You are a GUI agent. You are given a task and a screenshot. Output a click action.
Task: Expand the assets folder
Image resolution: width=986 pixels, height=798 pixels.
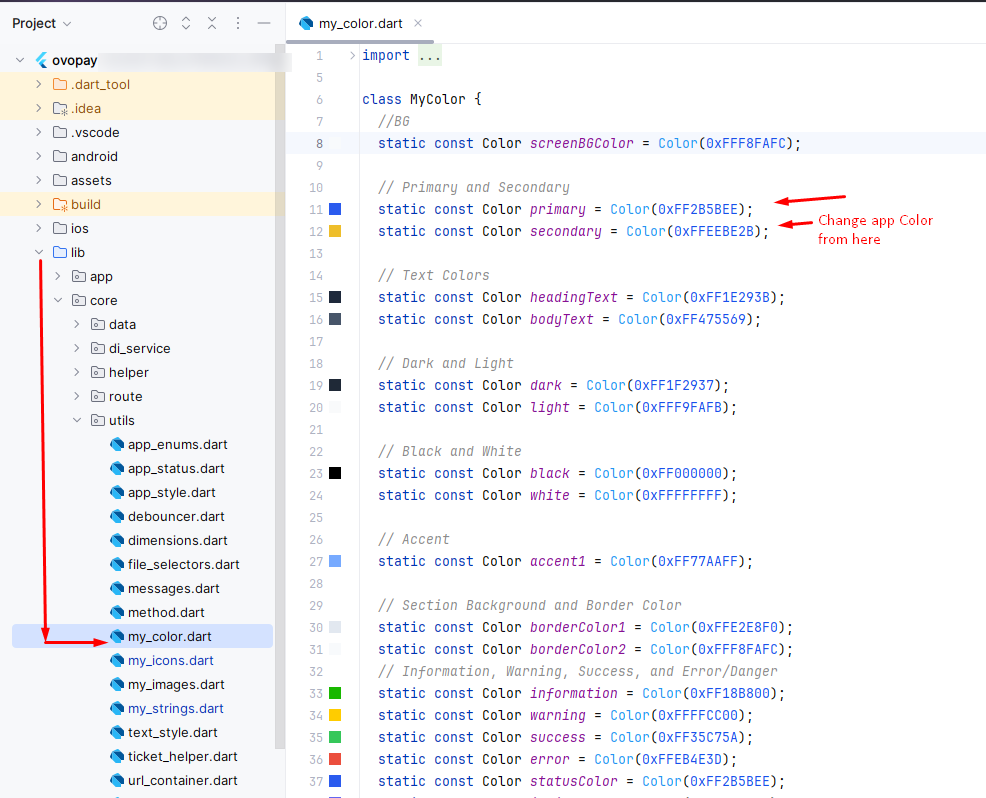pyautogui.click(x=39, y=180)
